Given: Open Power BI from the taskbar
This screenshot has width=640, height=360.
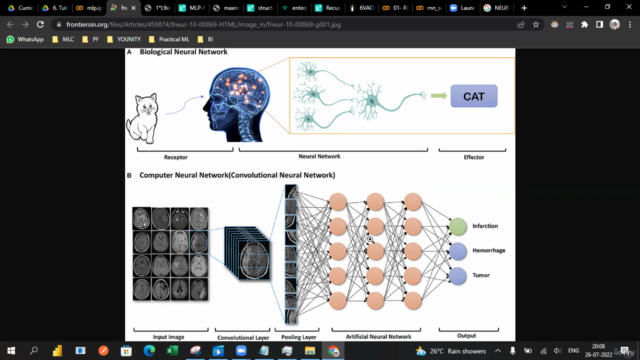Looking at the screenshot, I should click(57, 351).
